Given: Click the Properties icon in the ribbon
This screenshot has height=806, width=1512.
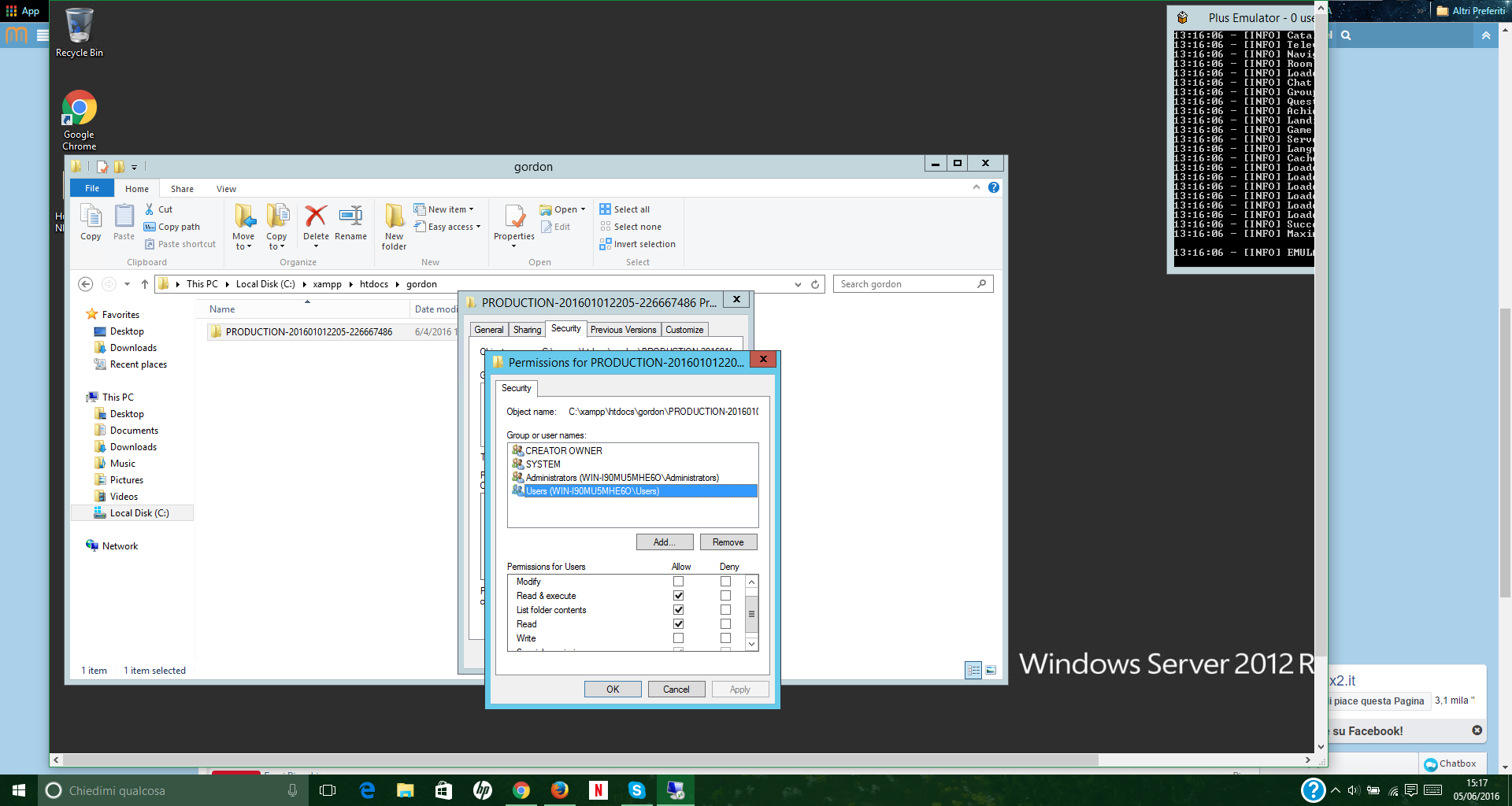Looking at the screenshot, I should (514, 216).
